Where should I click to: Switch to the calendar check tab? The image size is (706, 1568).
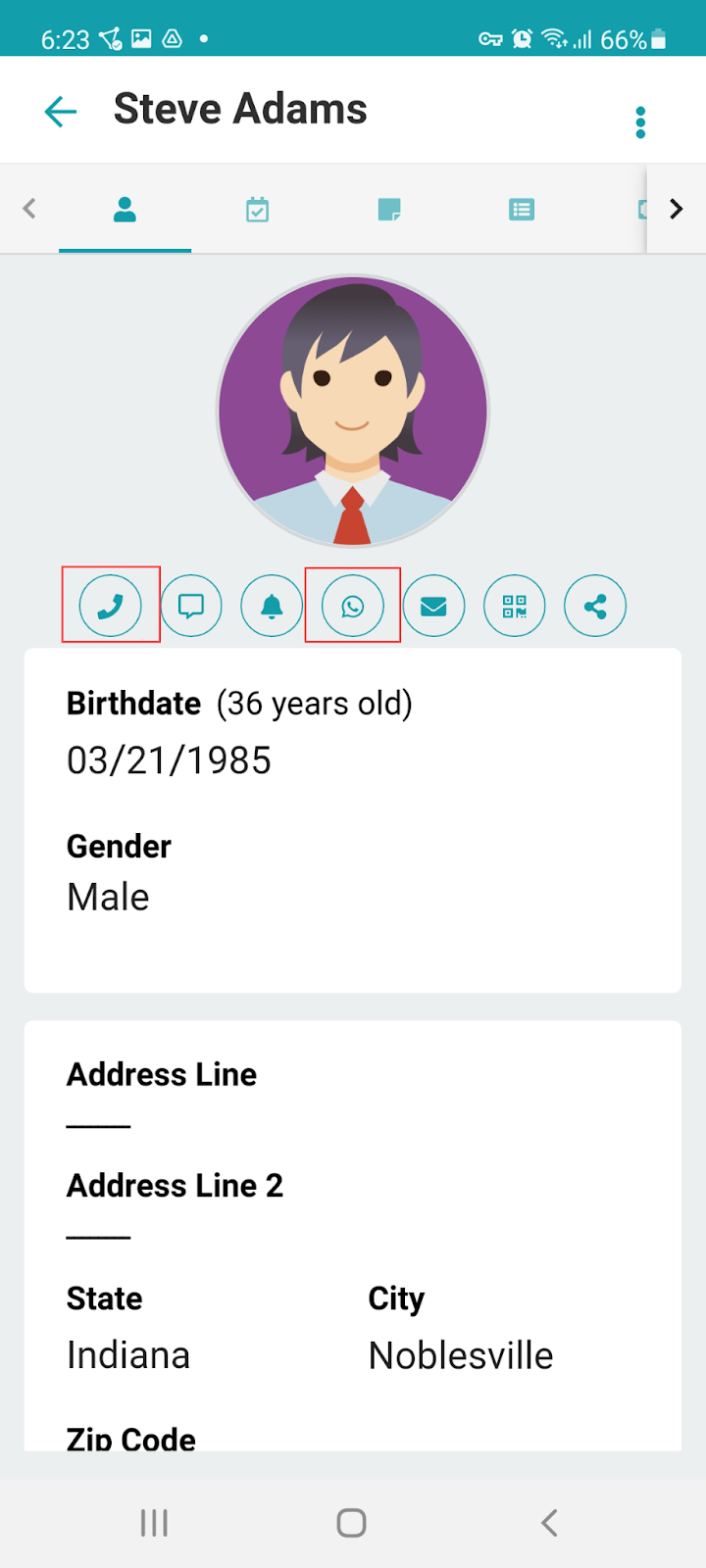pyautogui.click(x=257, y=209)
